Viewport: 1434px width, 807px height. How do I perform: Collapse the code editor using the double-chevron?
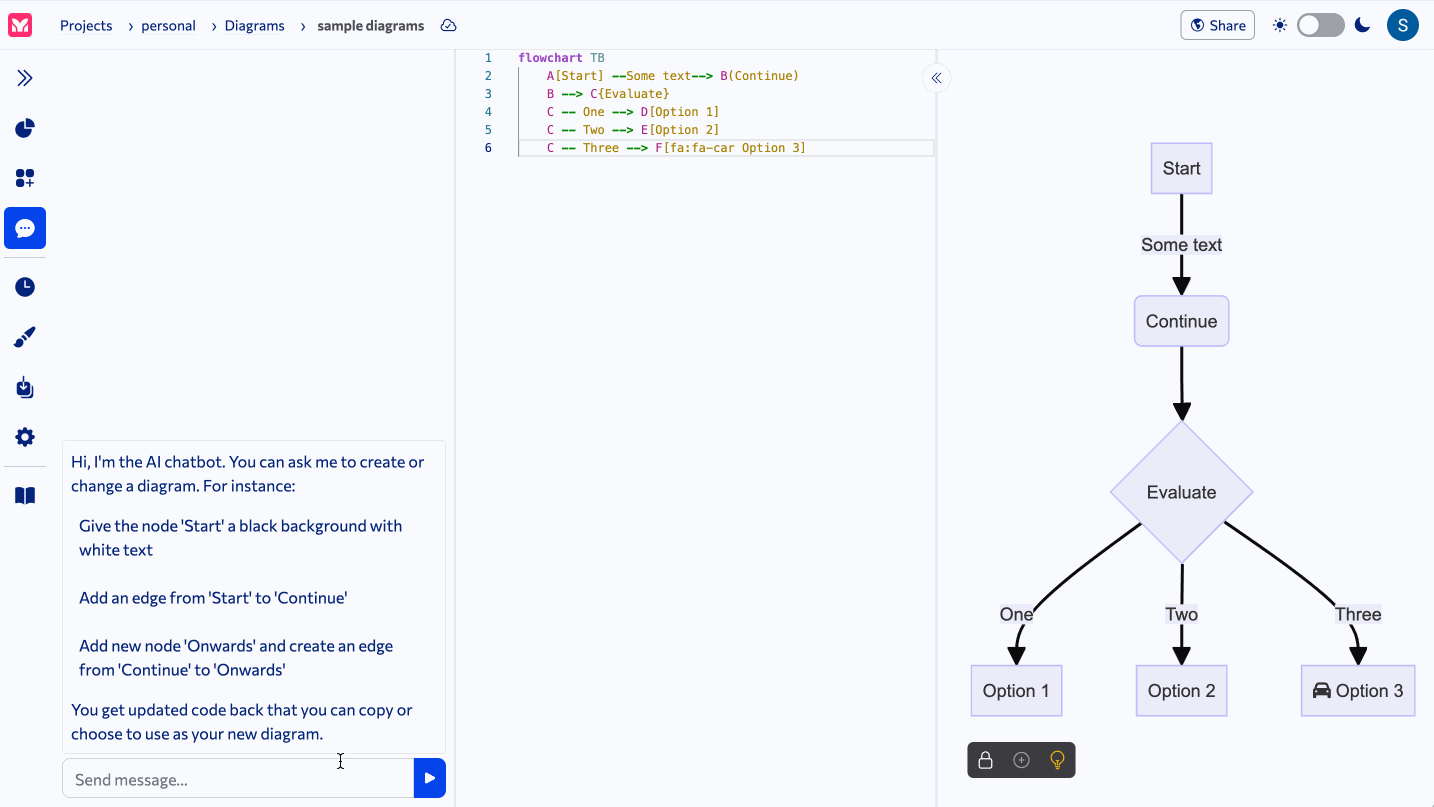pos(936,77)
